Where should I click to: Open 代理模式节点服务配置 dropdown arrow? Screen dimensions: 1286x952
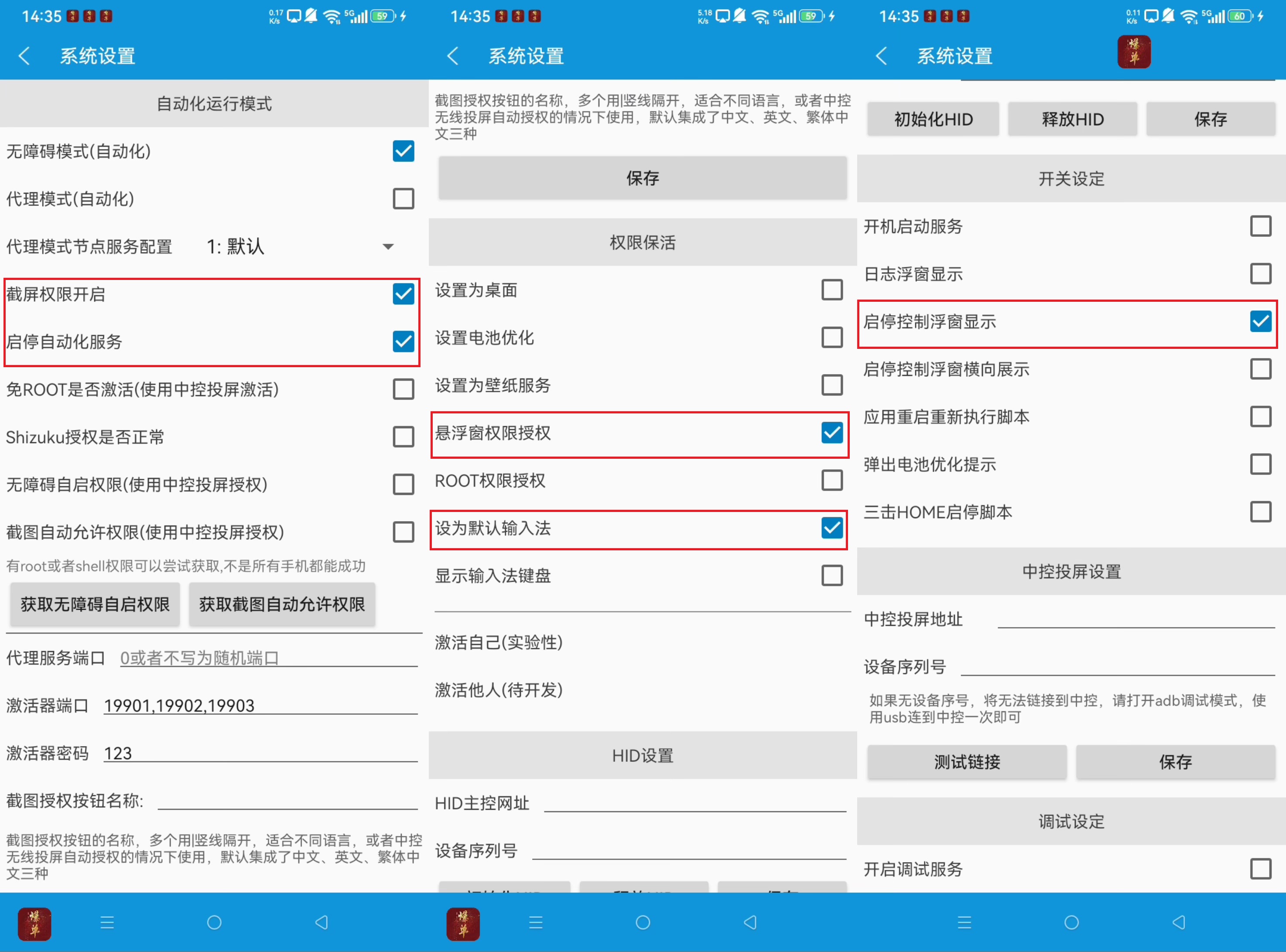[x=388, y=247]
